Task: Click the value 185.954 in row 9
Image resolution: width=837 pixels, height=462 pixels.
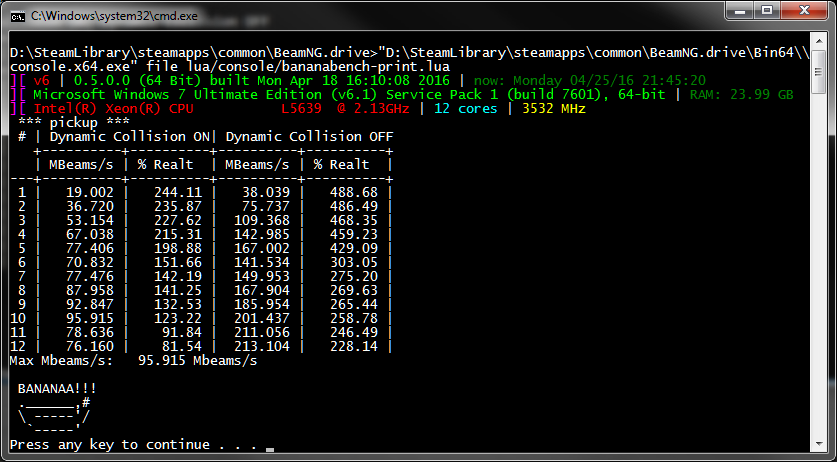Action: (262, 304)
